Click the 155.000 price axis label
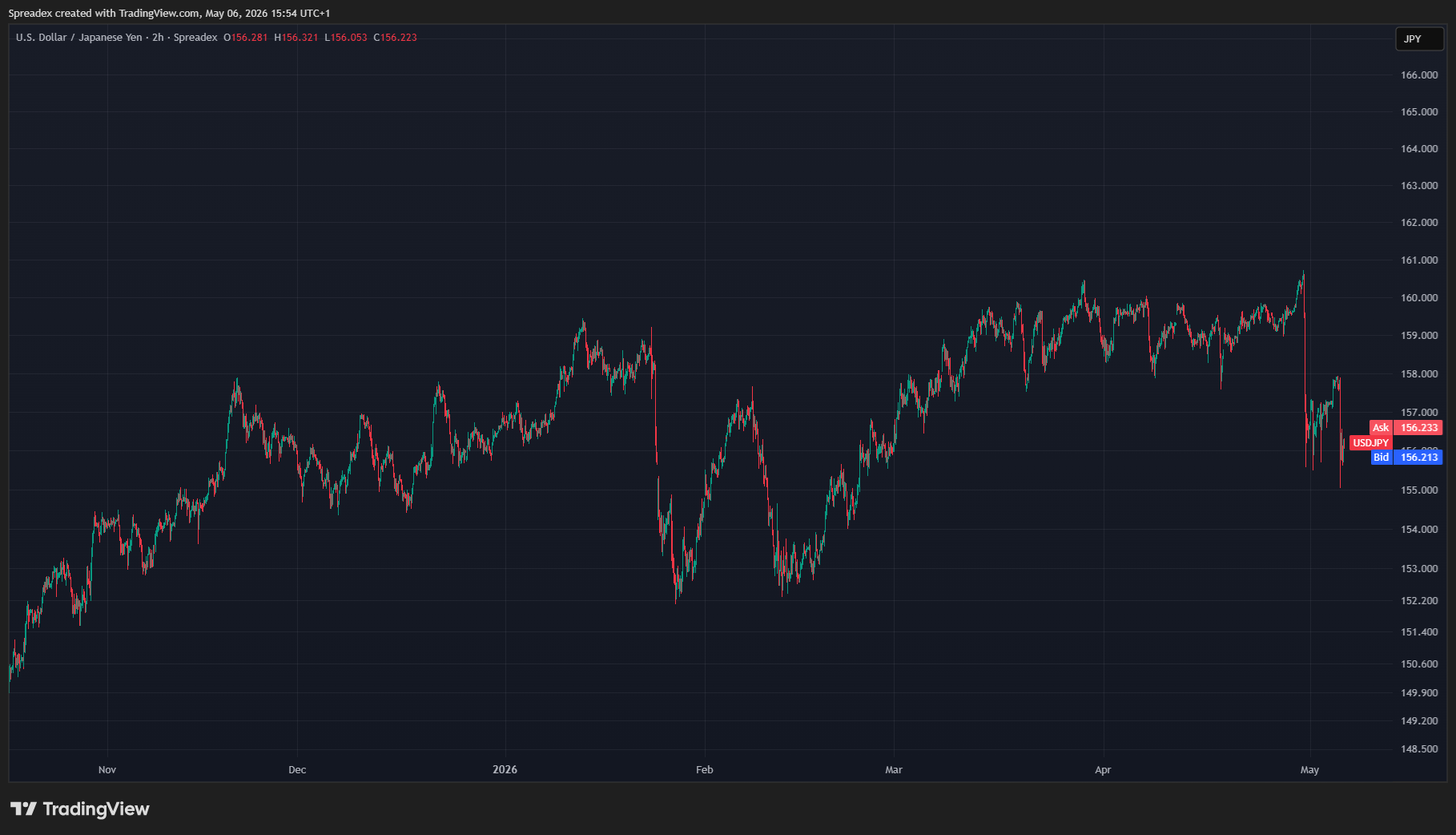 pyautogui.click(x=1419, y=490)
